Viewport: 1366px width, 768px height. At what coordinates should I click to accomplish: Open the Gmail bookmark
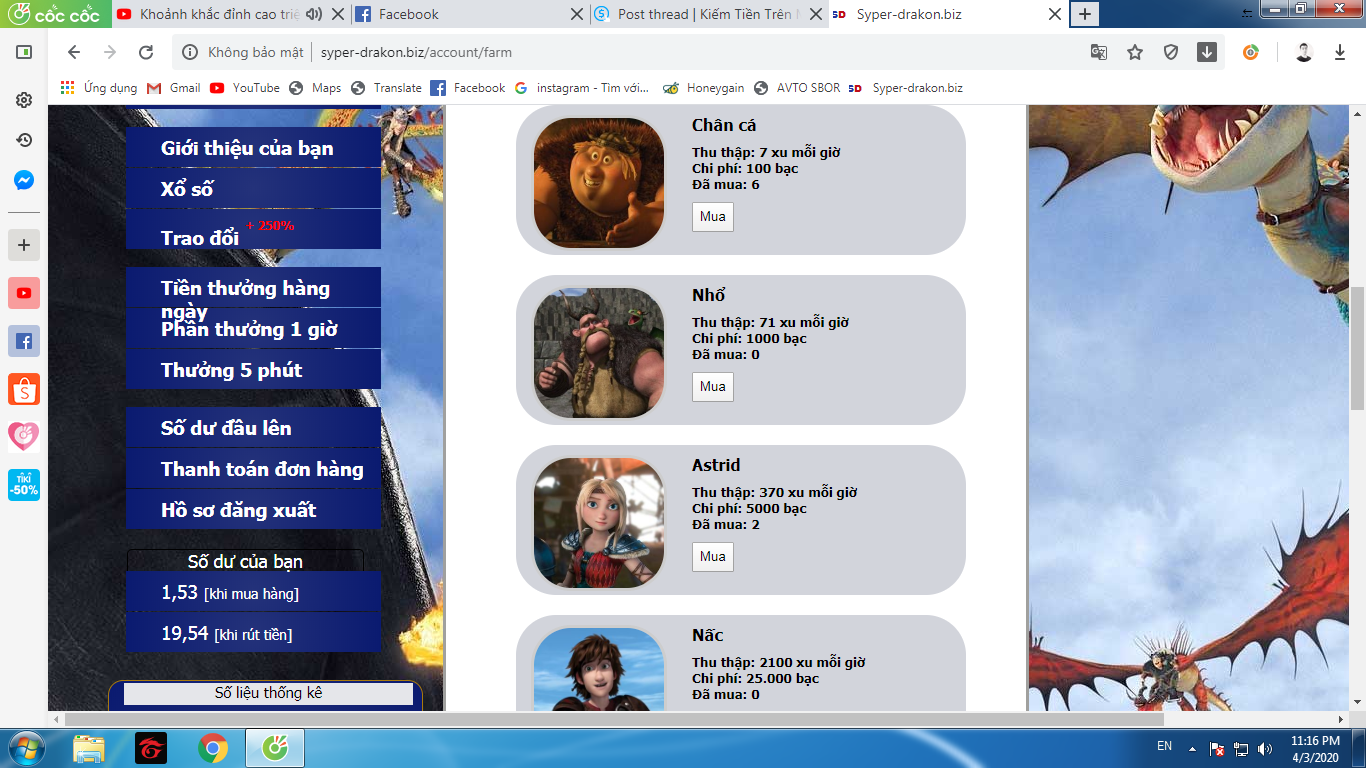point(173,88)
